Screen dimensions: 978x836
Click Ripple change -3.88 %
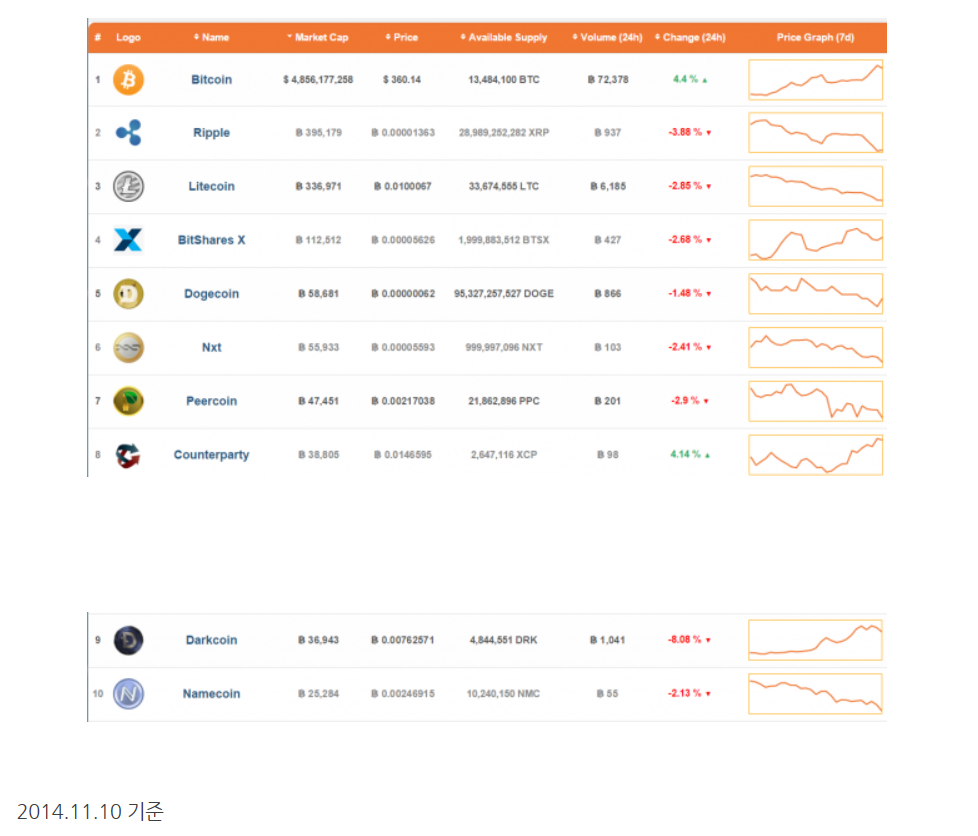(690, 132)
